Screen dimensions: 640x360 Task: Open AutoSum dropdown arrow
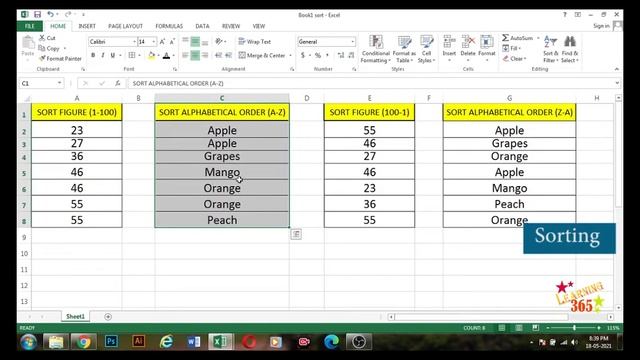(538, 38)
